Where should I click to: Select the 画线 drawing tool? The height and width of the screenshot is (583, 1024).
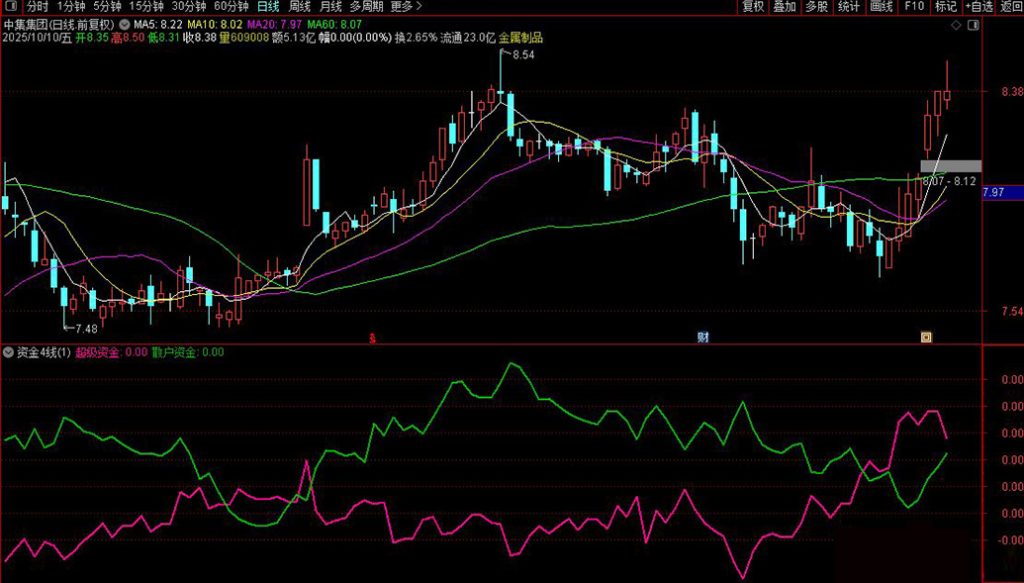(881, 7)
